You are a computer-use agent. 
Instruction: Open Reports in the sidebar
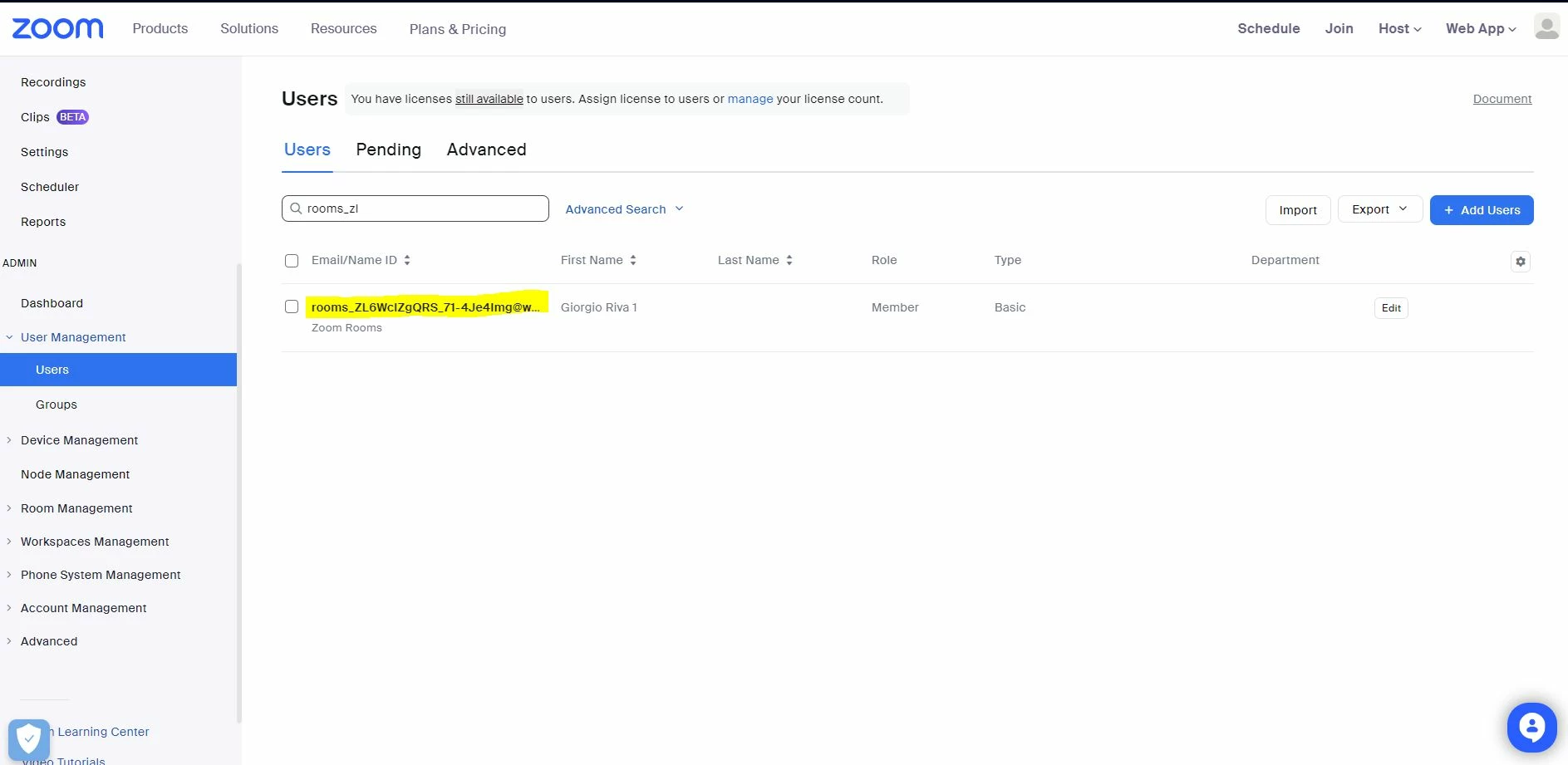[43, 222]
